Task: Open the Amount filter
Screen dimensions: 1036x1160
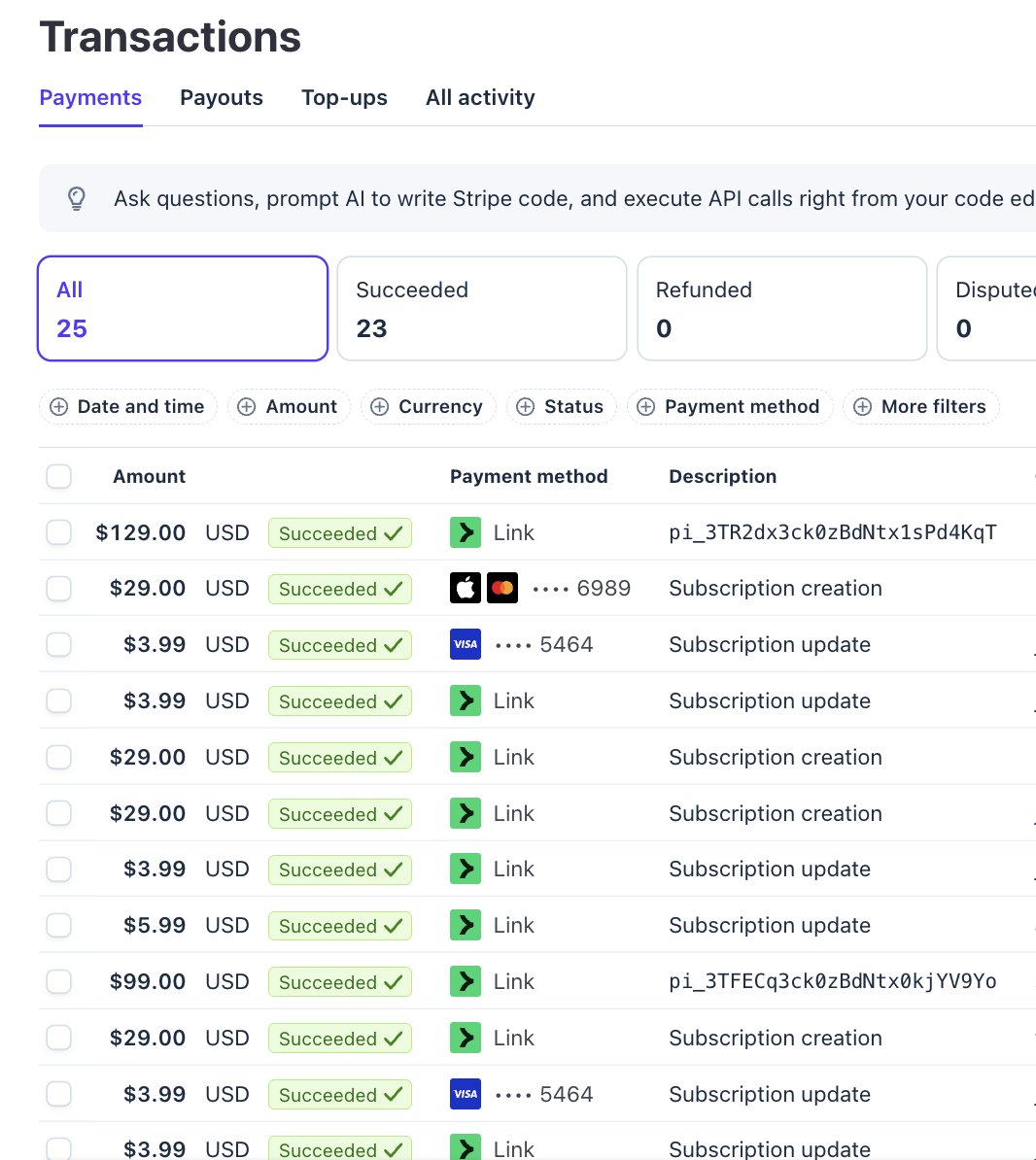Action: point(289,407)
